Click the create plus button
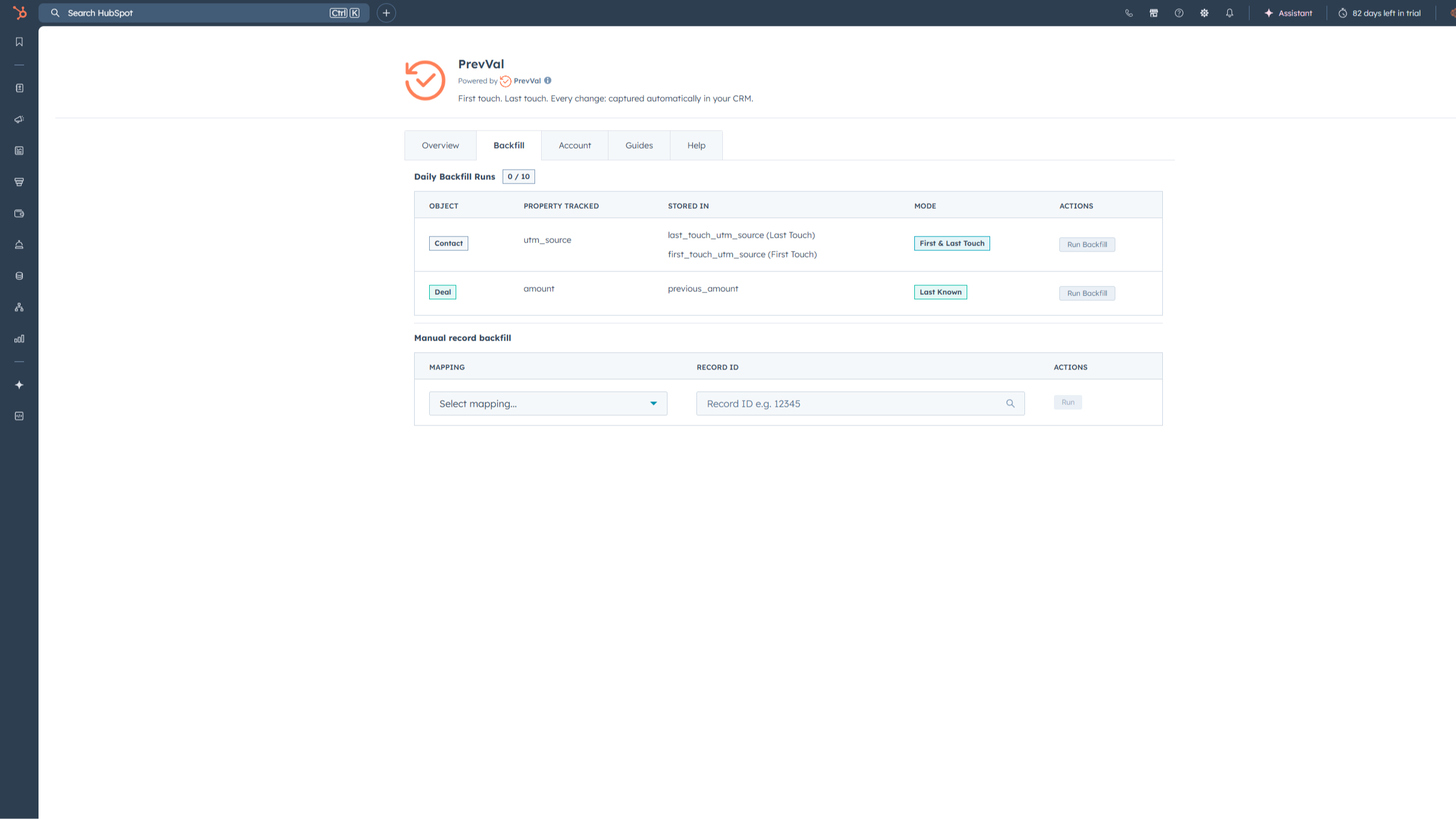This screenshot has height=819, width=1456. coord(386,13)
